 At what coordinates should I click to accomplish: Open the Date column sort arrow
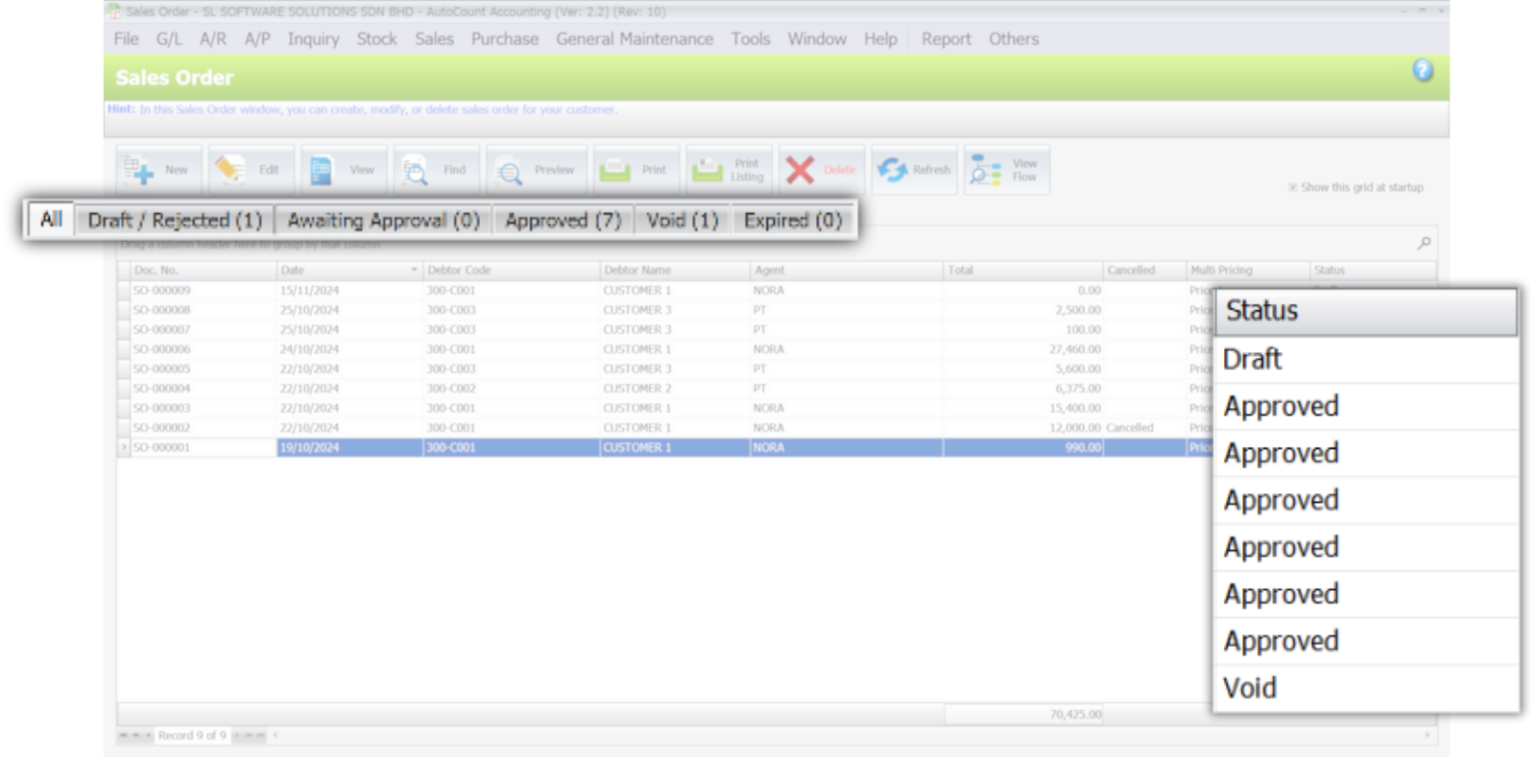[x=415, y=271]
